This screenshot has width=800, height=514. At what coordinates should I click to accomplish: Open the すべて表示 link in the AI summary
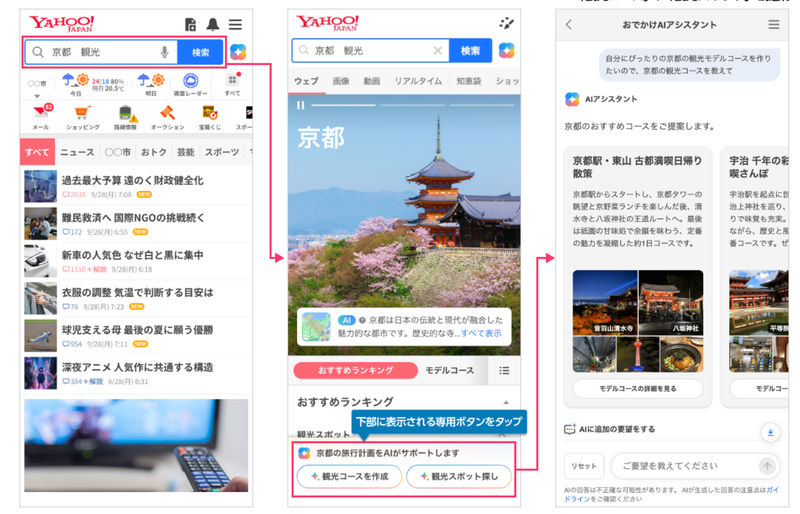(481, 333)
